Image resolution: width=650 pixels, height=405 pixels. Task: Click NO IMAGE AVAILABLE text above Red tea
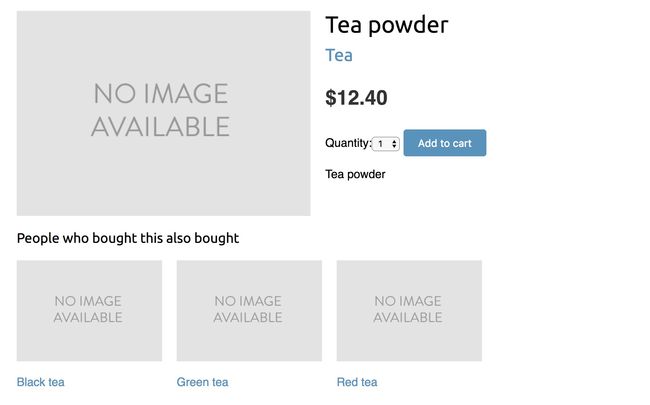408,309
